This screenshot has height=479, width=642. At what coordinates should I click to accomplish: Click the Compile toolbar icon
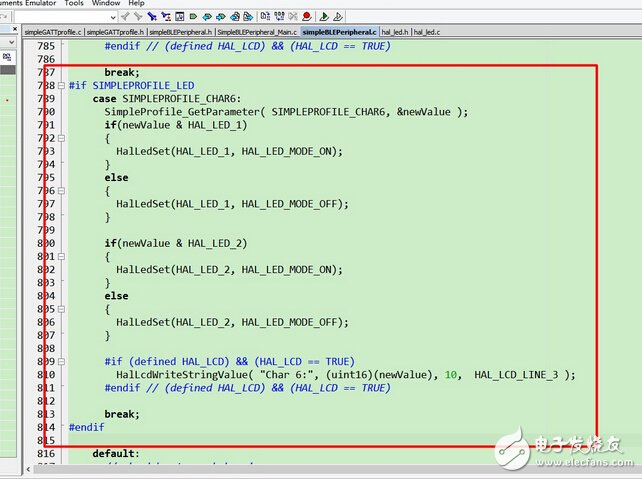(x=265, y=17)
